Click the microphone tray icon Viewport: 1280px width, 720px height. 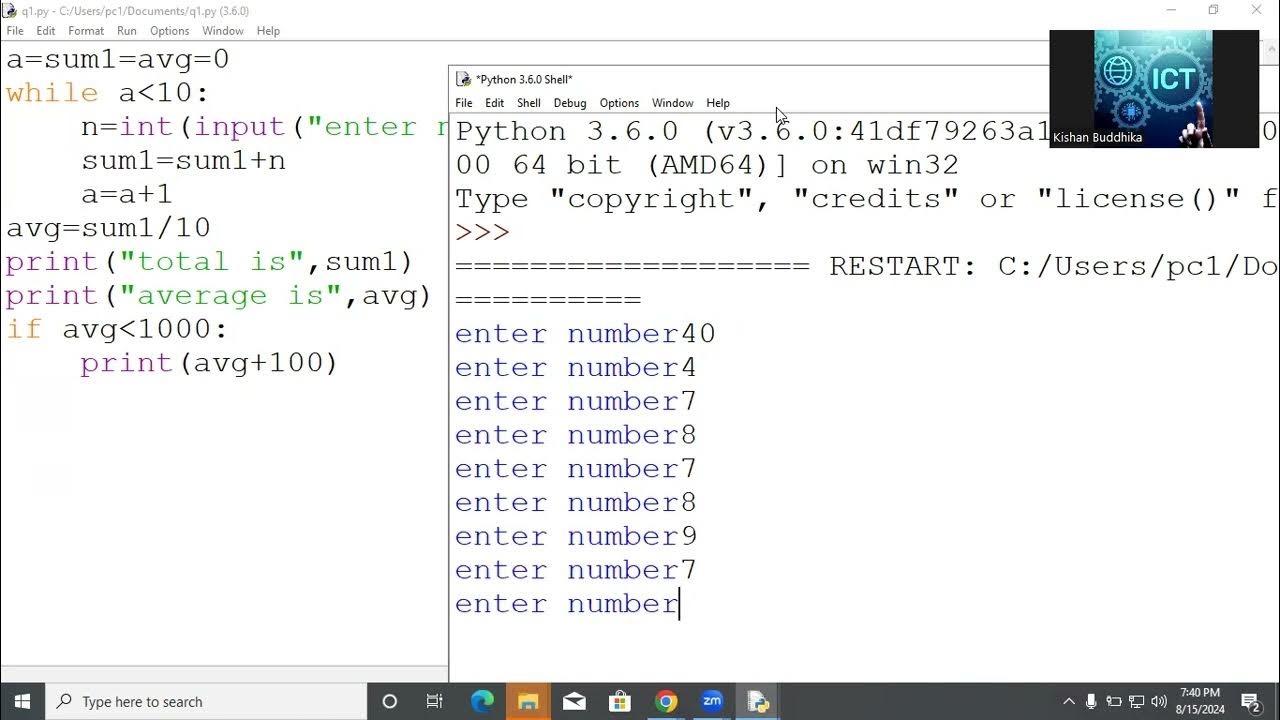1091,702
